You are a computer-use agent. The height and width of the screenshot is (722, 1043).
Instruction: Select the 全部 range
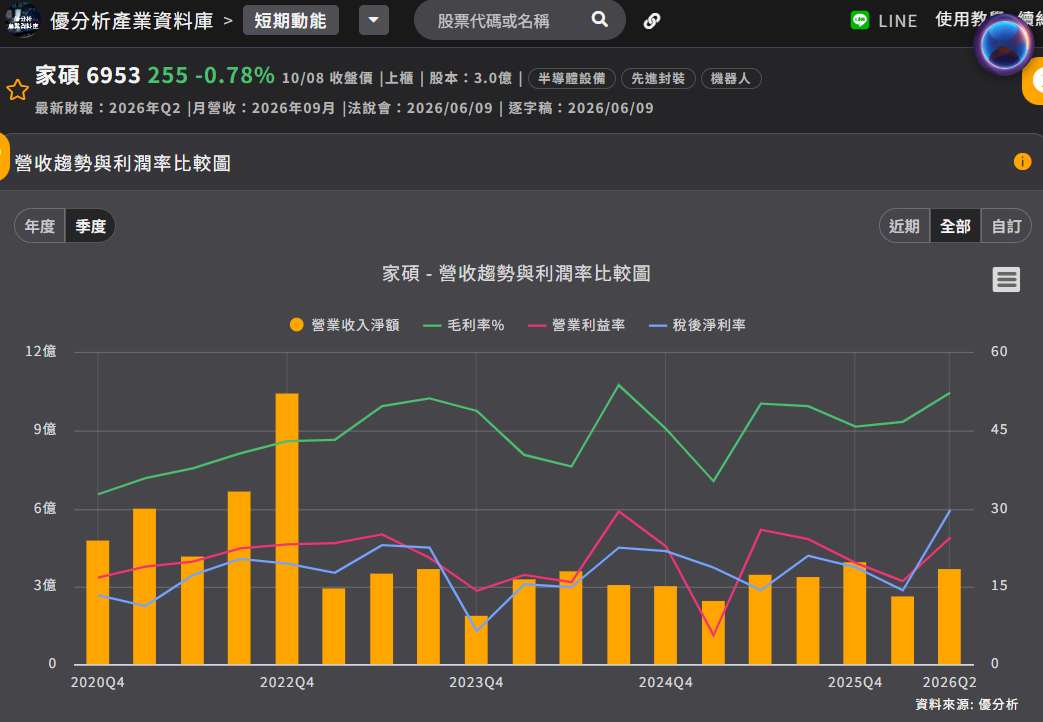tap(955, 226)
